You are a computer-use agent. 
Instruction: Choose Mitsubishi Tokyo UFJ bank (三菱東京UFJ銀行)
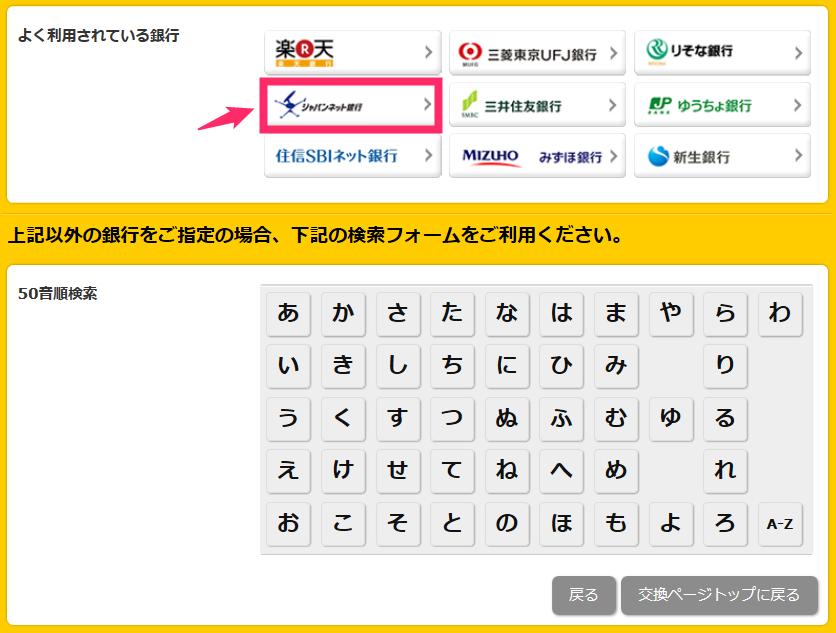click(537, 52)
